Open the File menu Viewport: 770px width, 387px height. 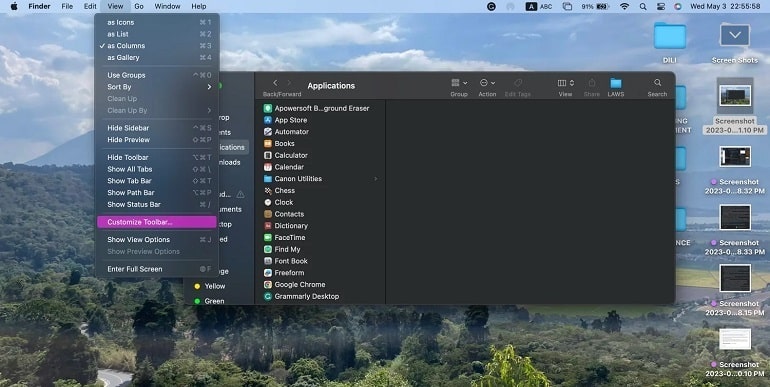click(67, 6)
